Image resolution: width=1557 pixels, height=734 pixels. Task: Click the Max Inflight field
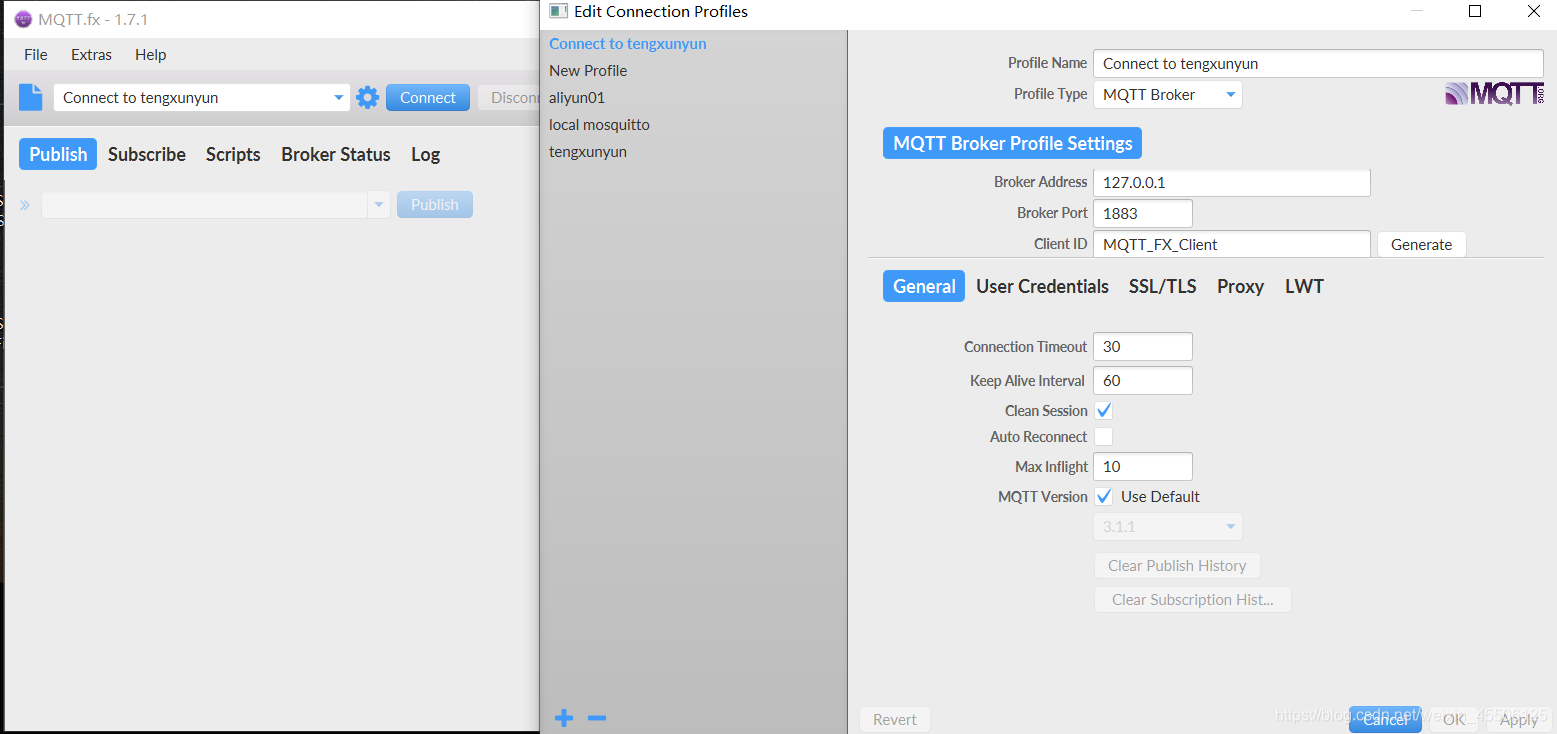pyautogui.click(x=1142, y=467)
